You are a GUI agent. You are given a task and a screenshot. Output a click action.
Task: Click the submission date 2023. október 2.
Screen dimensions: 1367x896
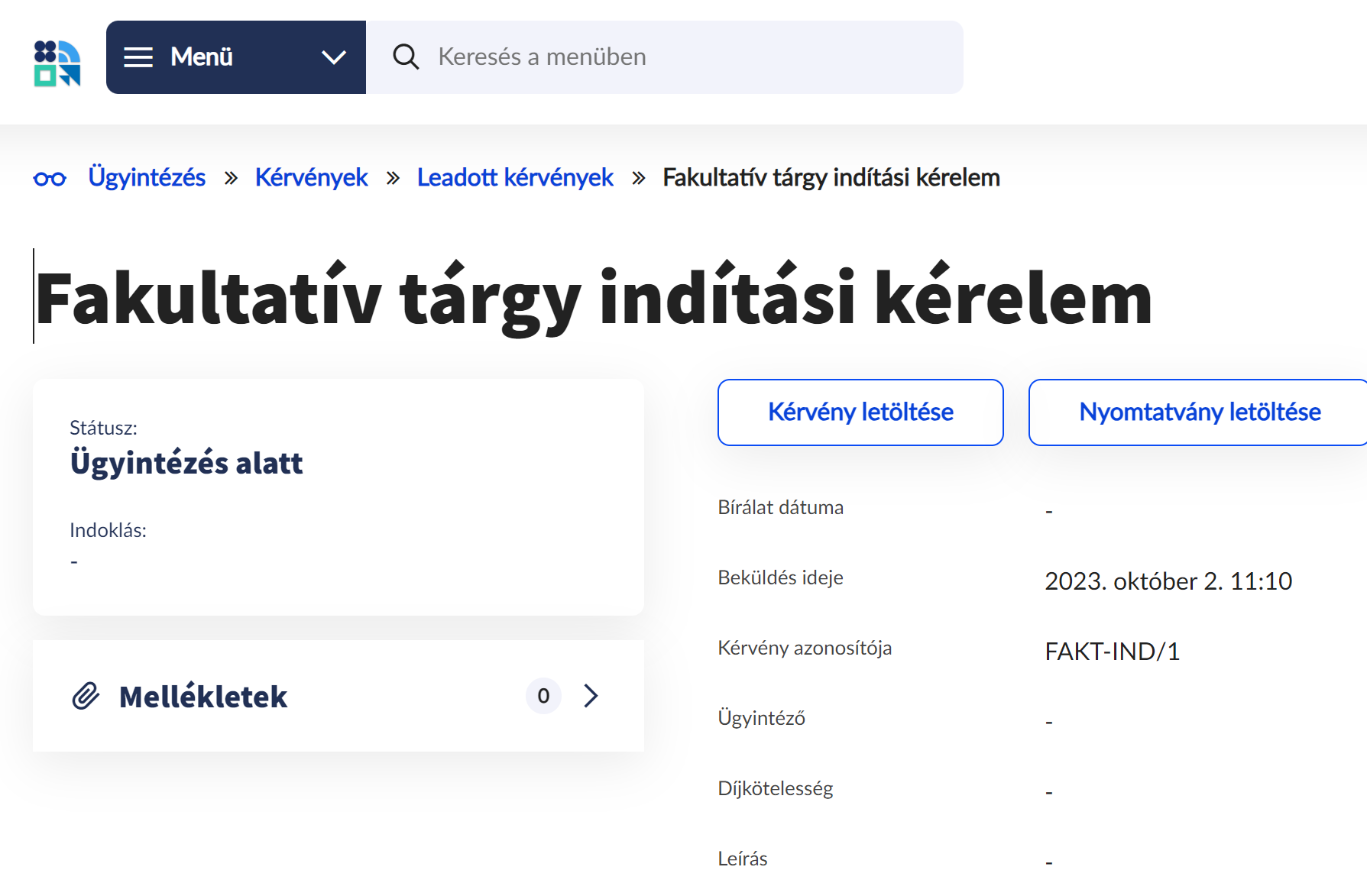coord(1168,581)
